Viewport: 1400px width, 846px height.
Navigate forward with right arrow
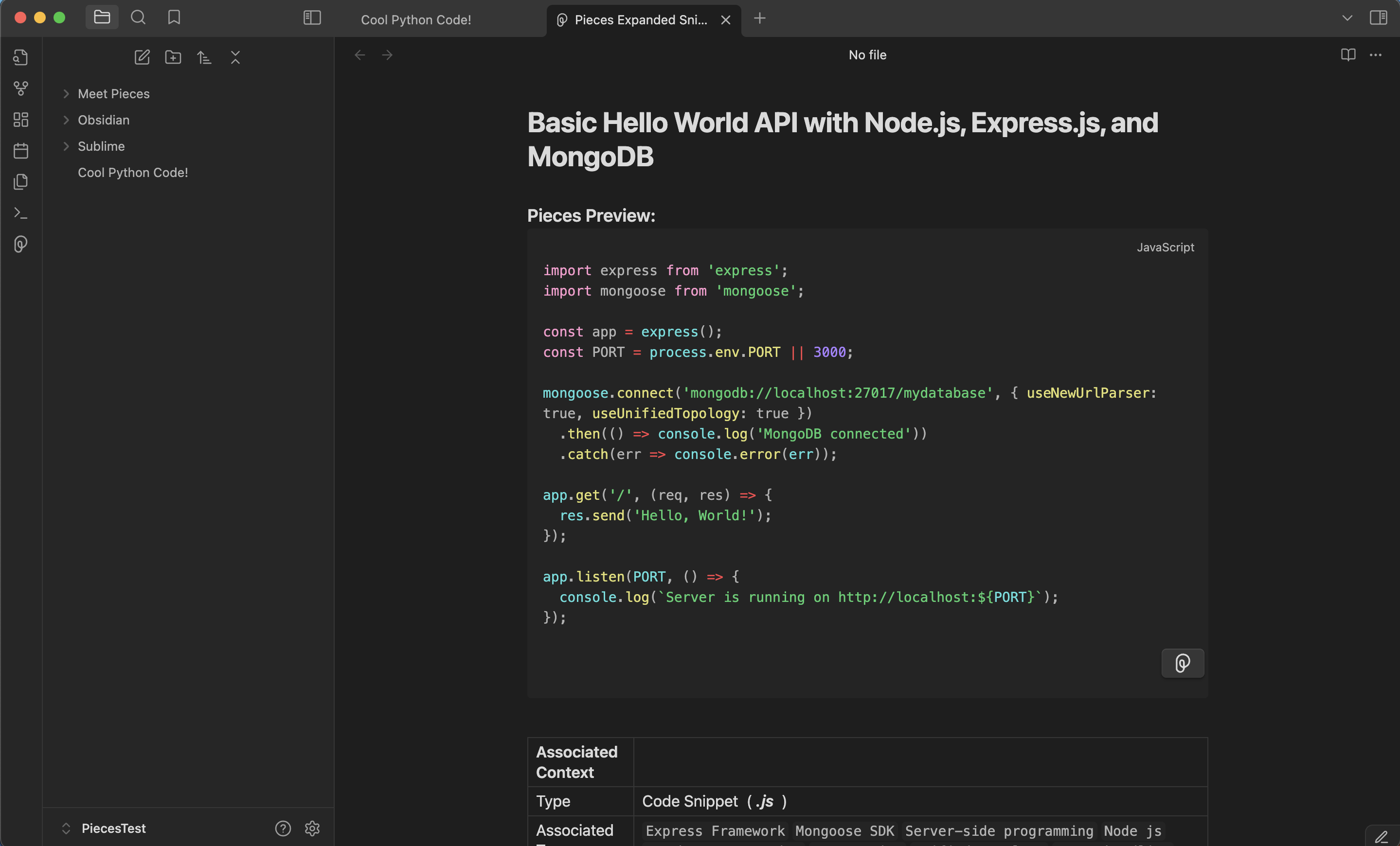click(387, 55)
